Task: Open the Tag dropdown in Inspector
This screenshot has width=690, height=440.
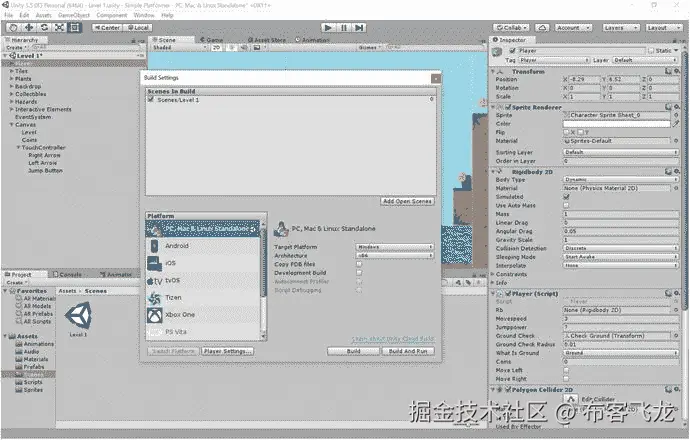Action: click(x=554, y=60)
